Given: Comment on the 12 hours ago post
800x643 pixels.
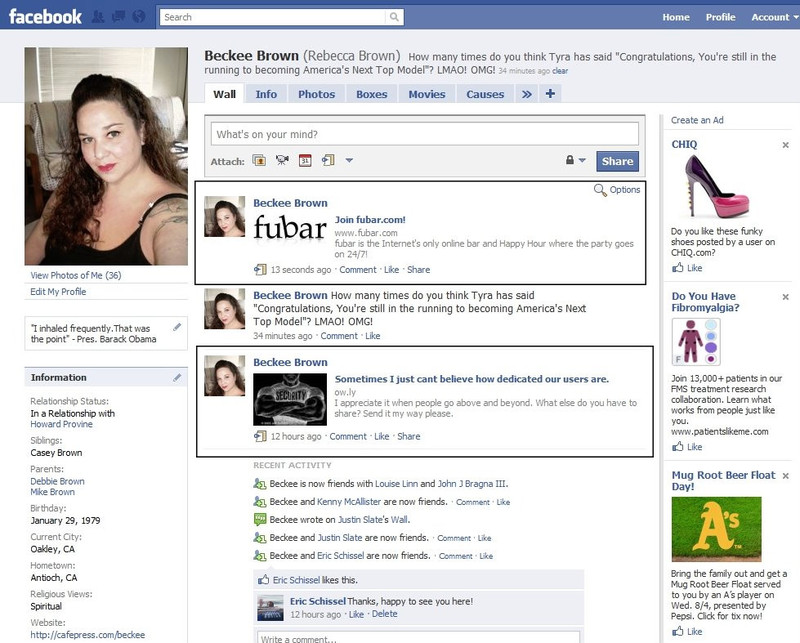Looking at the screenshot, I should click(x=348, y=436).
